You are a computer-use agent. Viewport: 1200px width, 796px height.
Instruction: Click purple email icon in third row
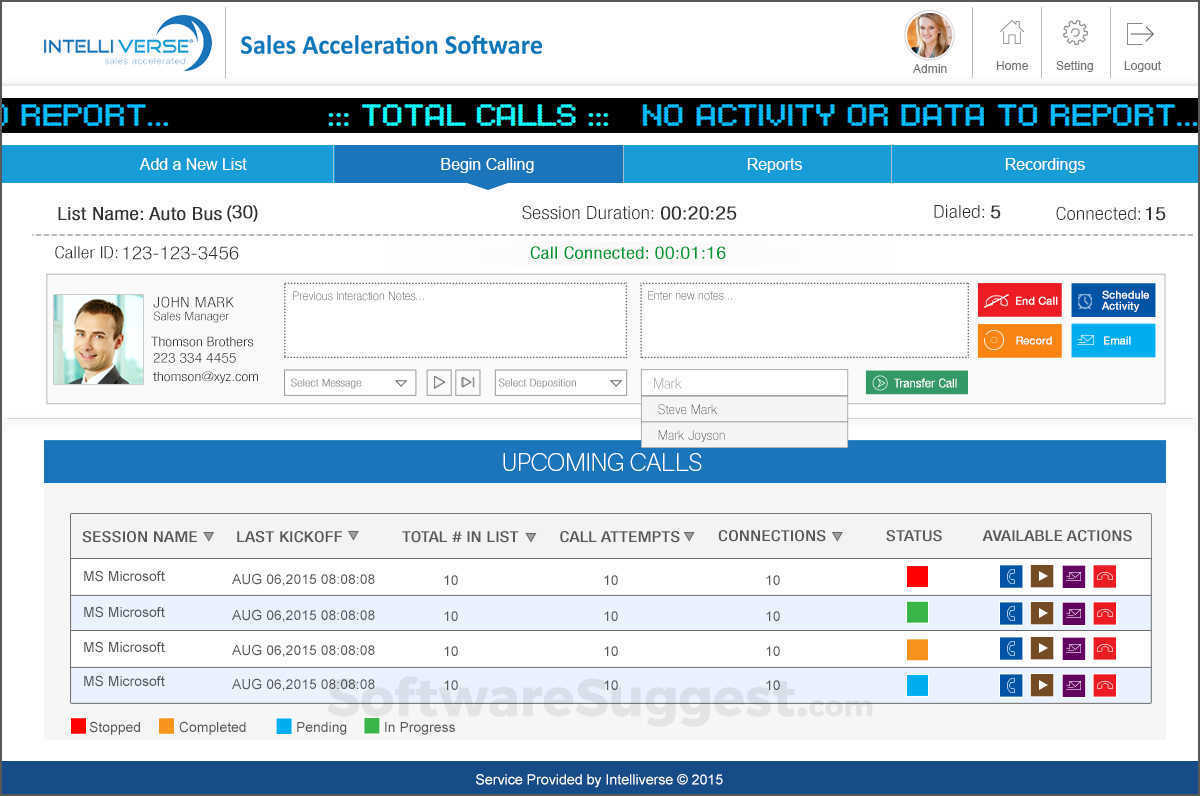(1073, 649)
